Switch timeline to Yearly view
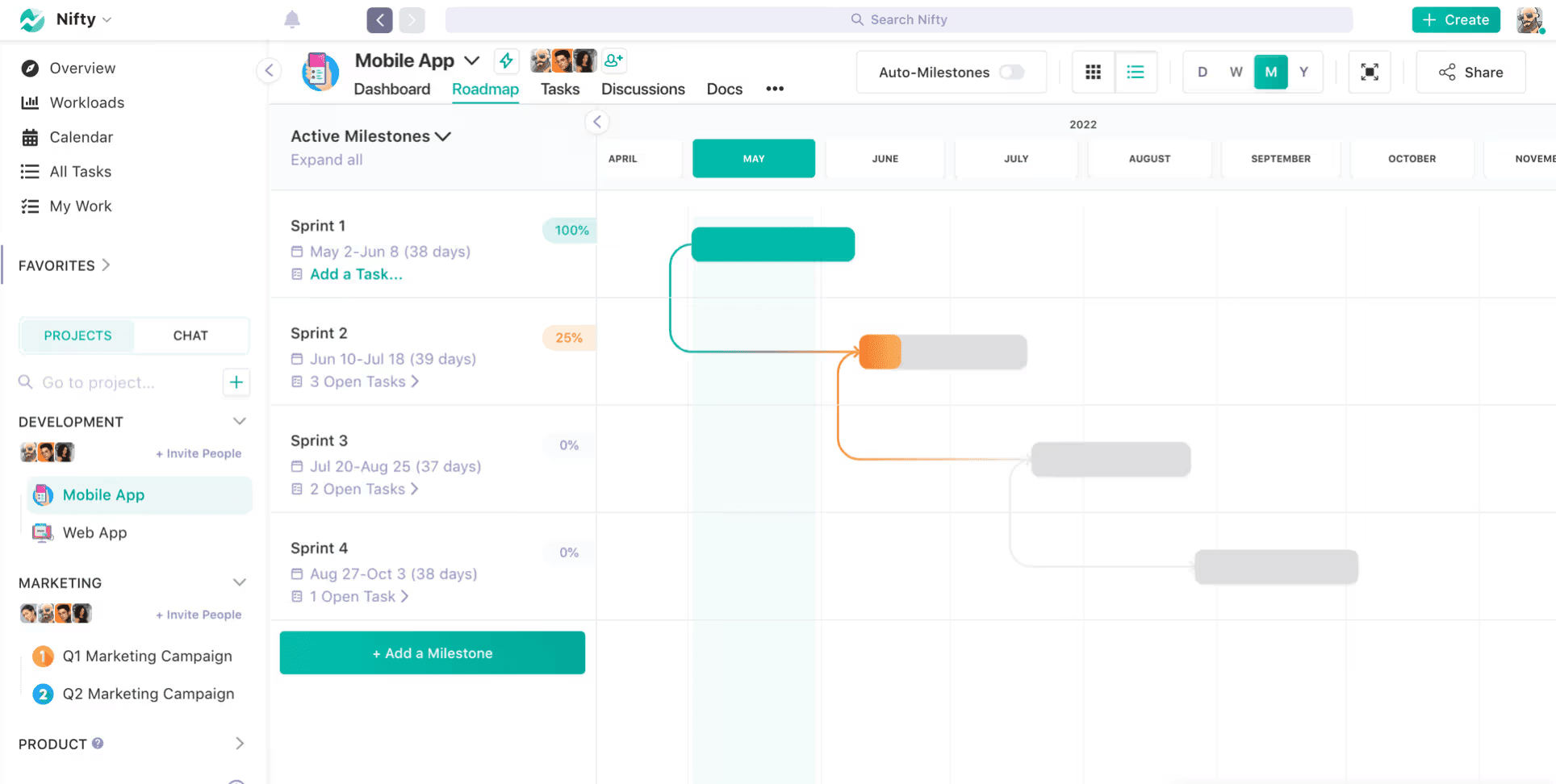Screen dimensions: 1556x784 click(1303, 72)
